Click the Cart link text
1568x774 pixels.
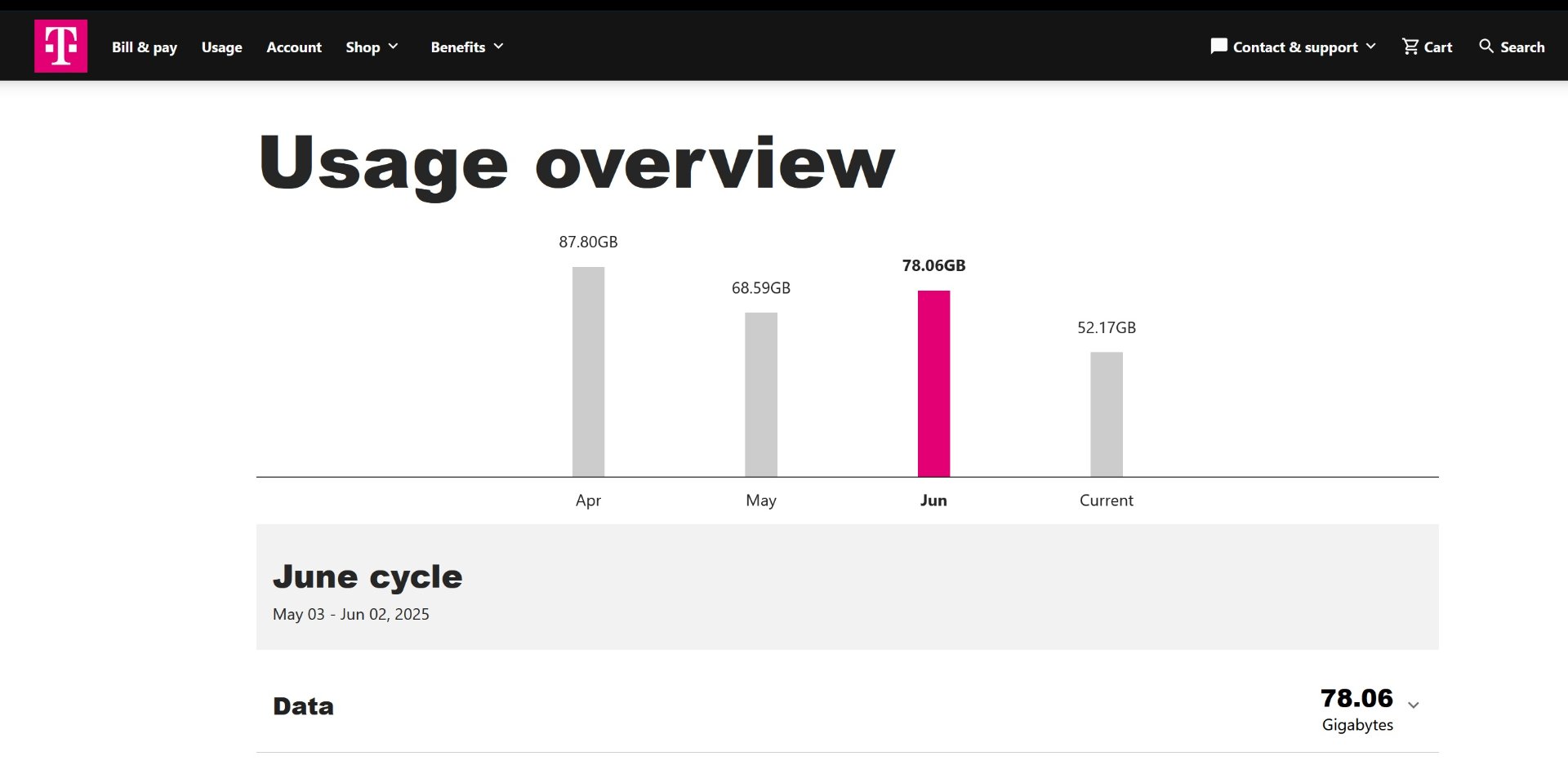(x=1438, y=47)
